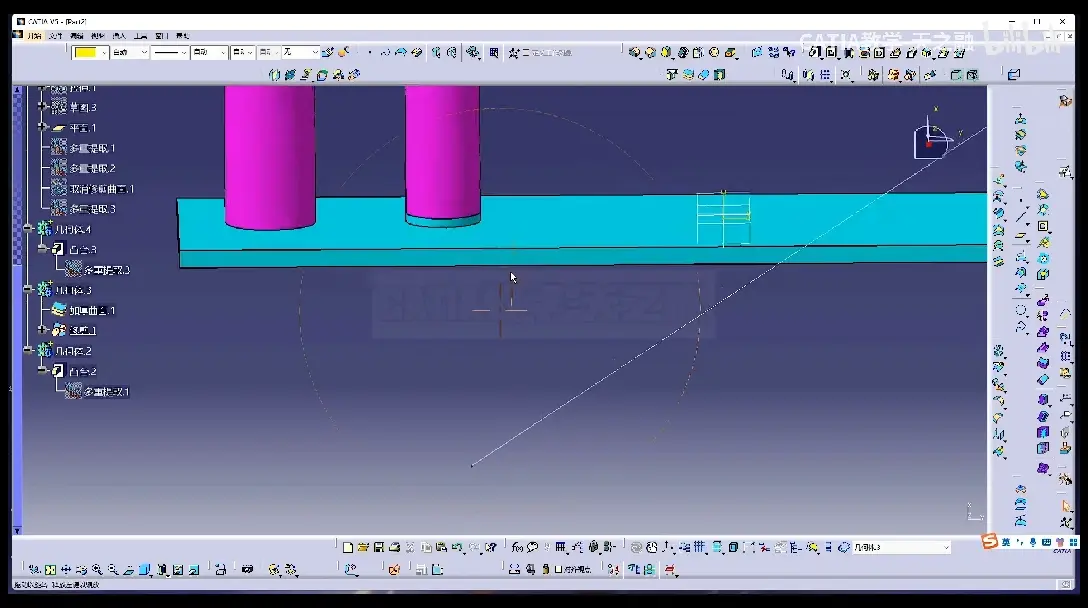Click the Fit All In view icon

pyautogui.click(x=50, y=570)
